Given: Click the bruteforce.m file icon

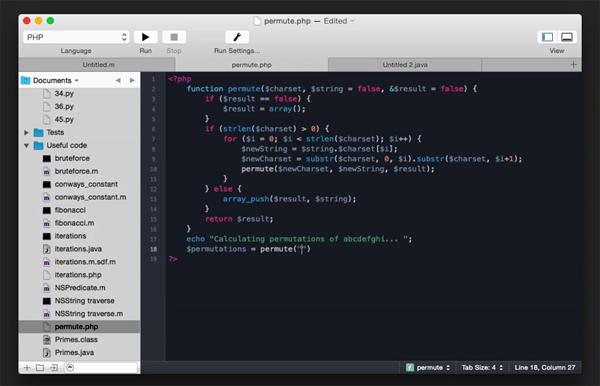Looking at the screenshot, I should pyautogui.click(x=46, y=171).
